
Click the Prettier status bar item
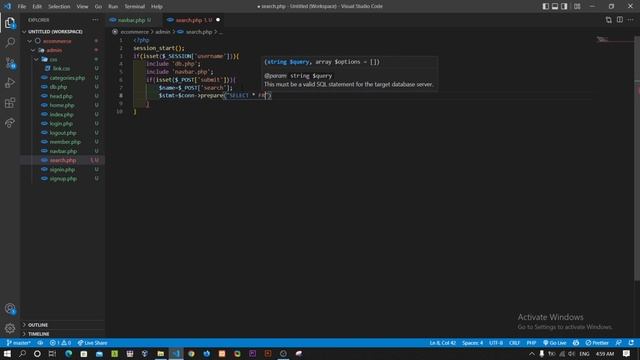tap(597, 343)
